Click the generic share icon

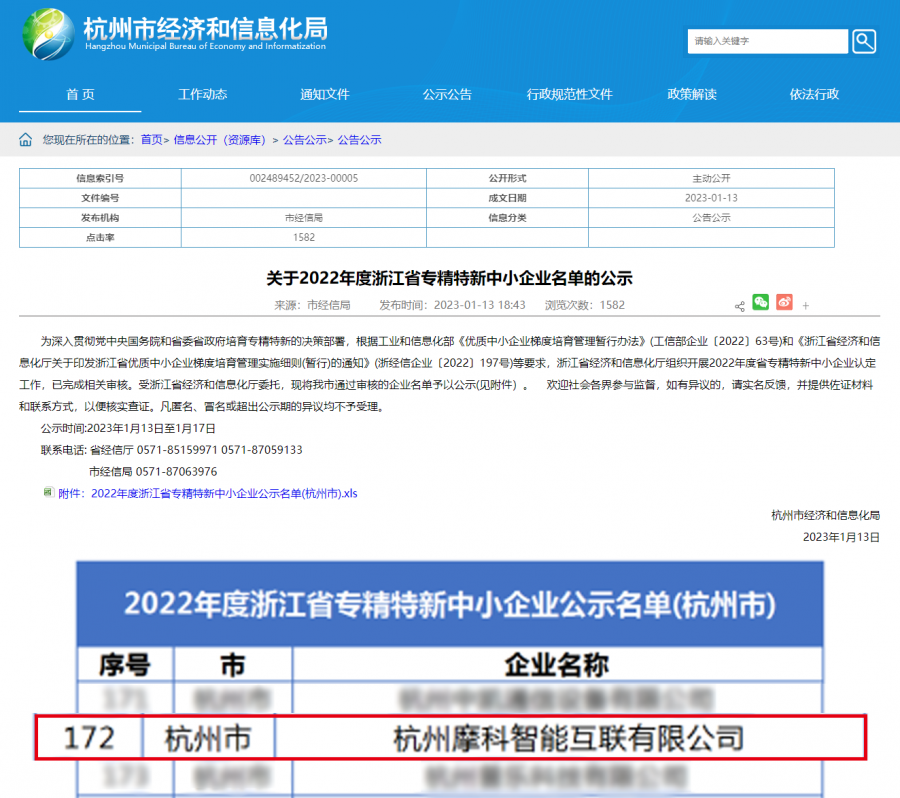(x=740, y=307)
